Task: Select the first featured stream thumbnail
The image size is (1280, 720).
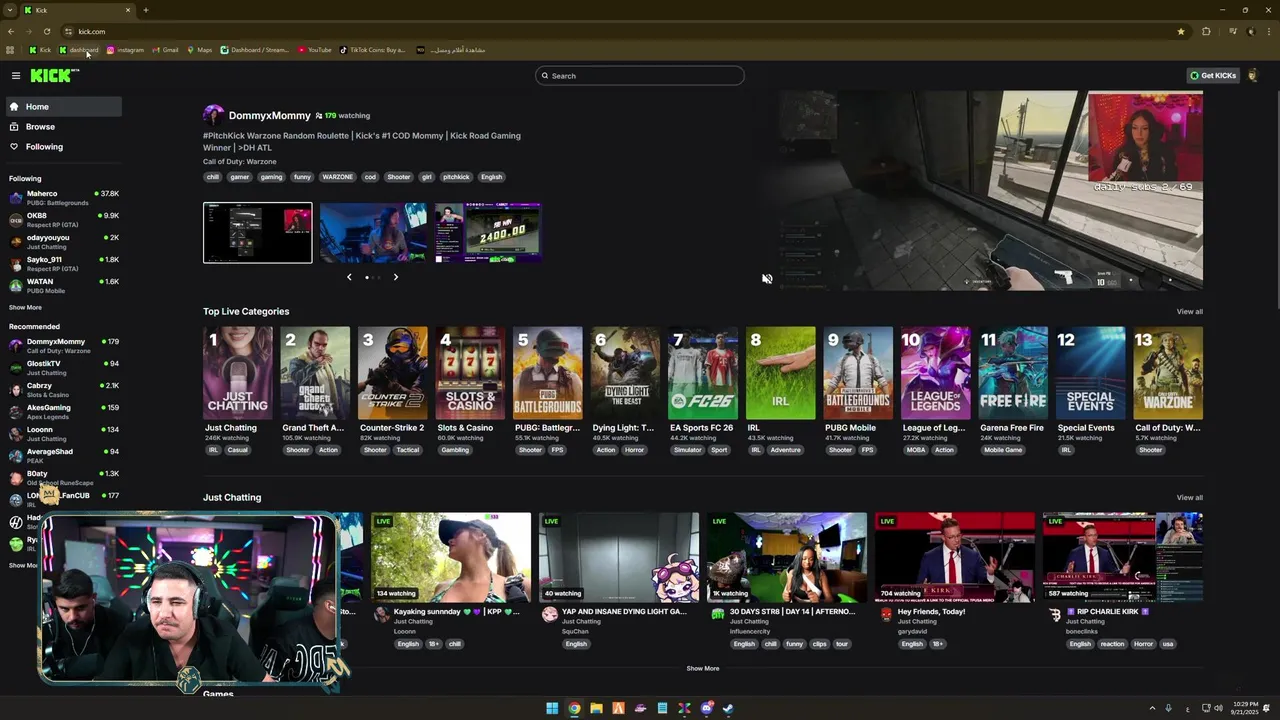Action: (x=258, y=233)
